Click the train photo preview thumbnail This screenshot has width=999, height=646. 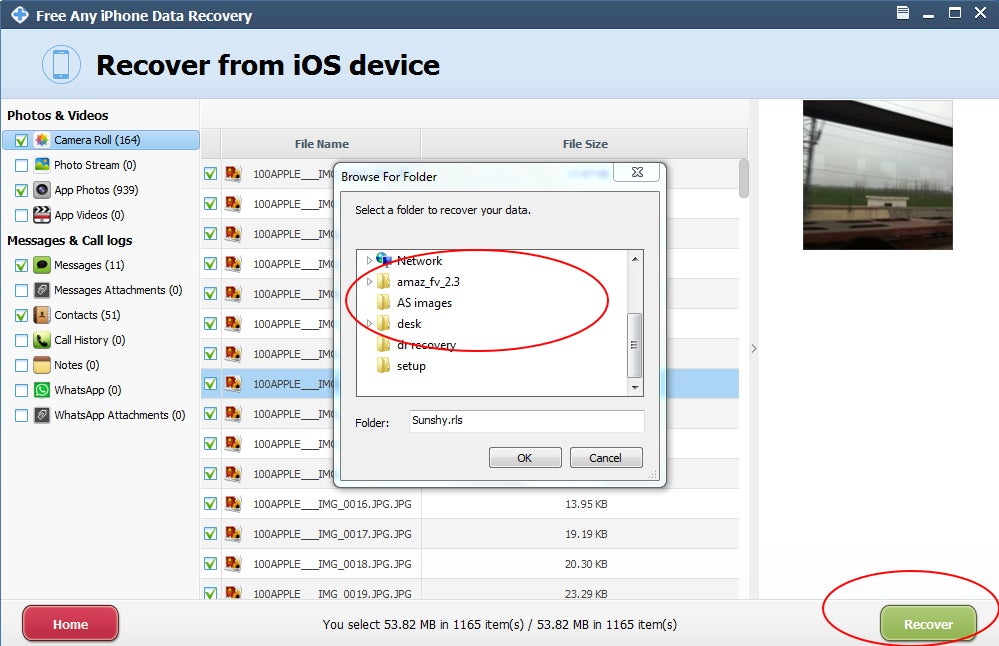[x=877, y=175]
